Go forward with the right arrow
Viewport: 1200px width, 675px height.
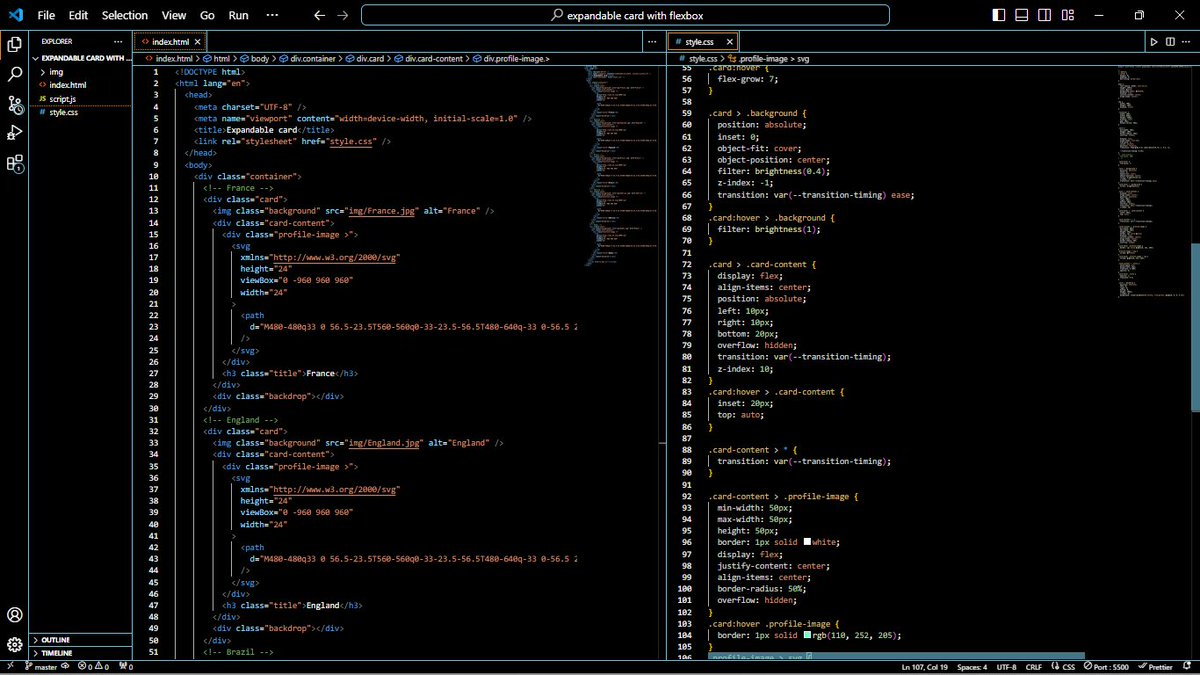343,15
